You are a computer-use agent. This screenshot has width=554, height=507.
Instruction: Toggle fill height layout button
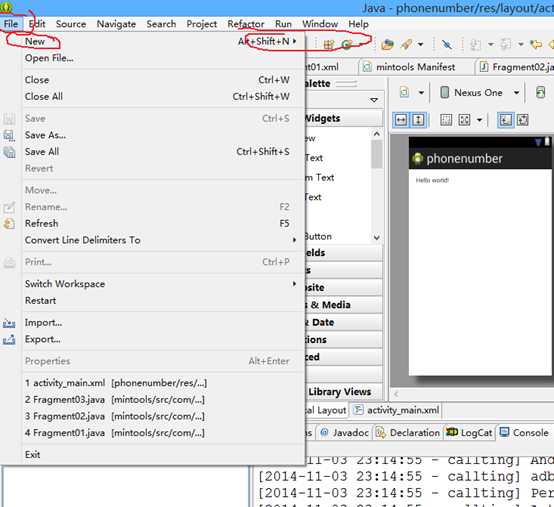[418, 120]
